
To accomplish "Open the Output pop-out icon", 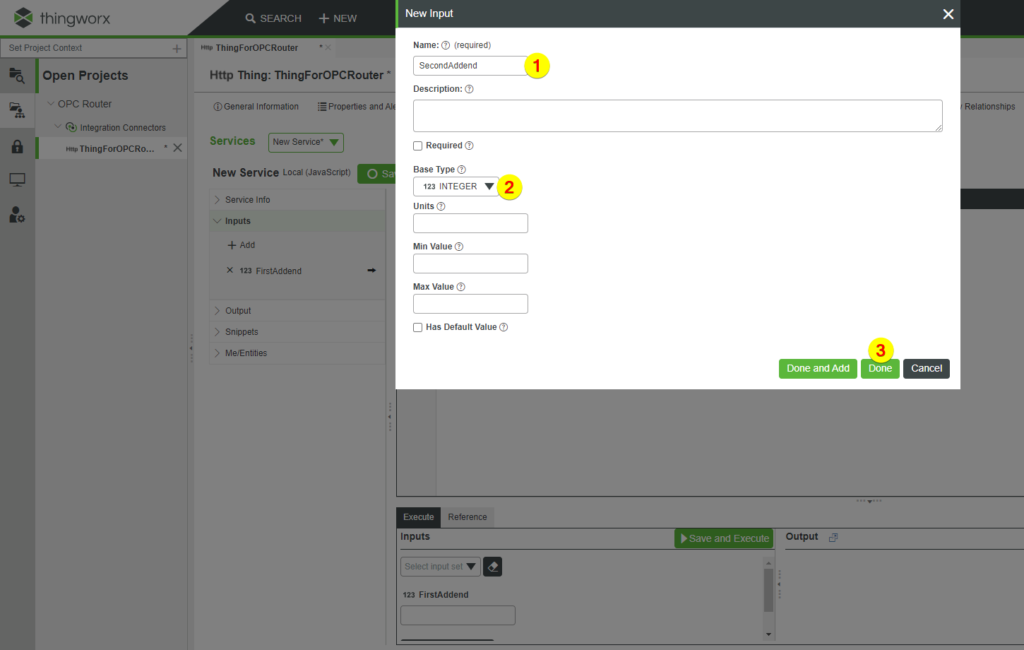I will 834,536.
